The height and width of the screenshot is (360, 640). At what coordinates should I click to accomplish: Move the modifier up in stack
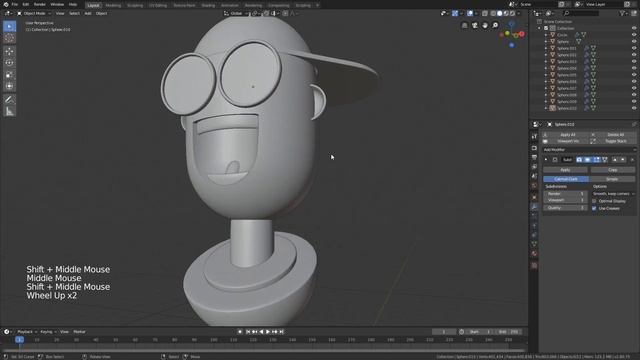(x=615, y=160)
